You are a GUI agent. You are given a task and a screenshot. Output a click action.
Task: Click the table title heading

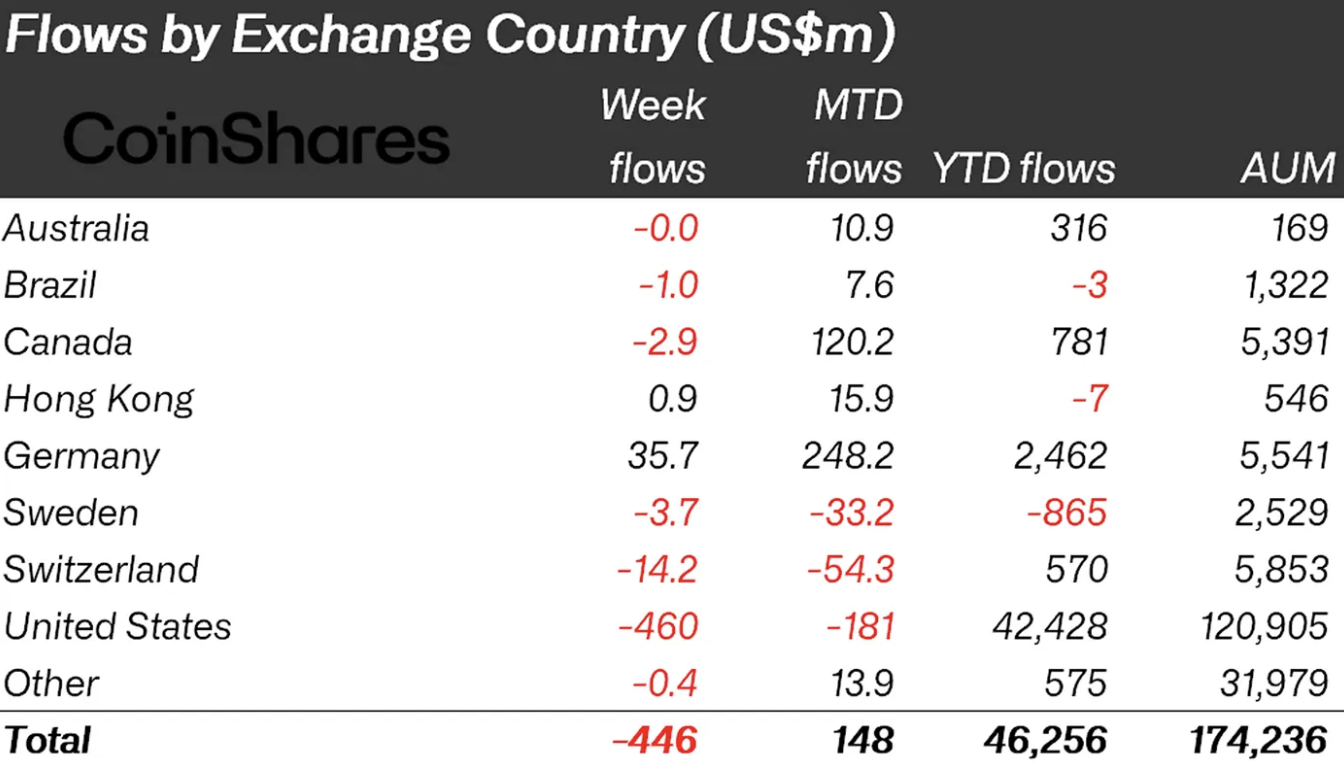[449, 37]
